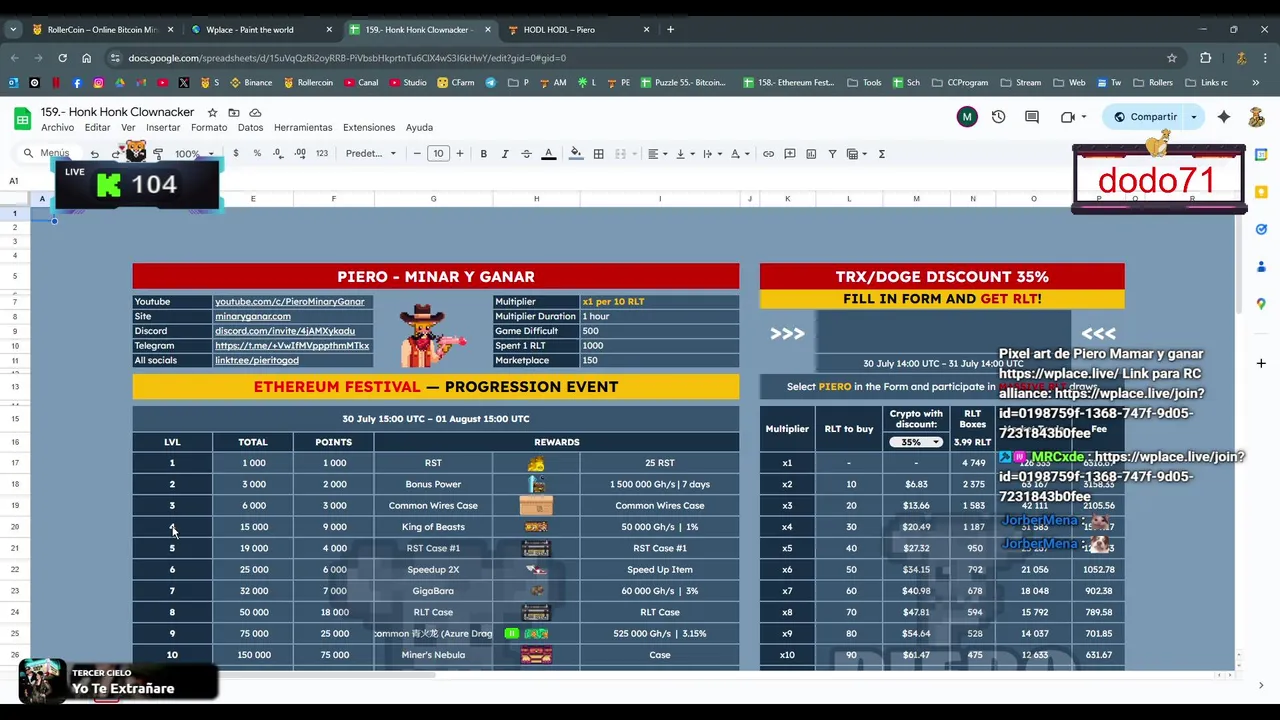This screenshot has height=720, width=1280.
Task: Expand the Compartir dropdown arrow
Action: coord(1193,117)
